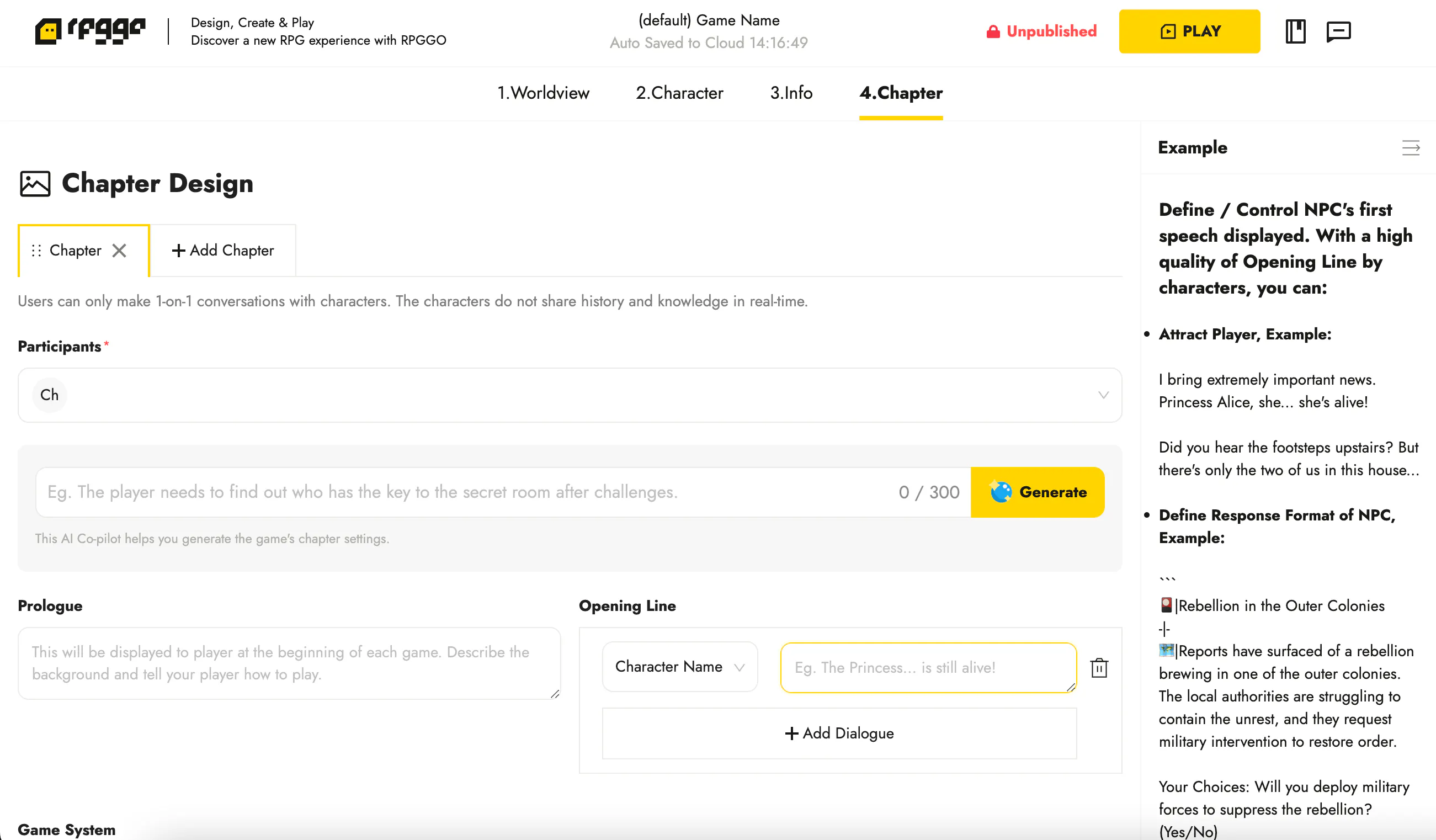Delete the opening line dialogue via trash icon
The image size is (1436, 840).
click(x=1099, y=667)
